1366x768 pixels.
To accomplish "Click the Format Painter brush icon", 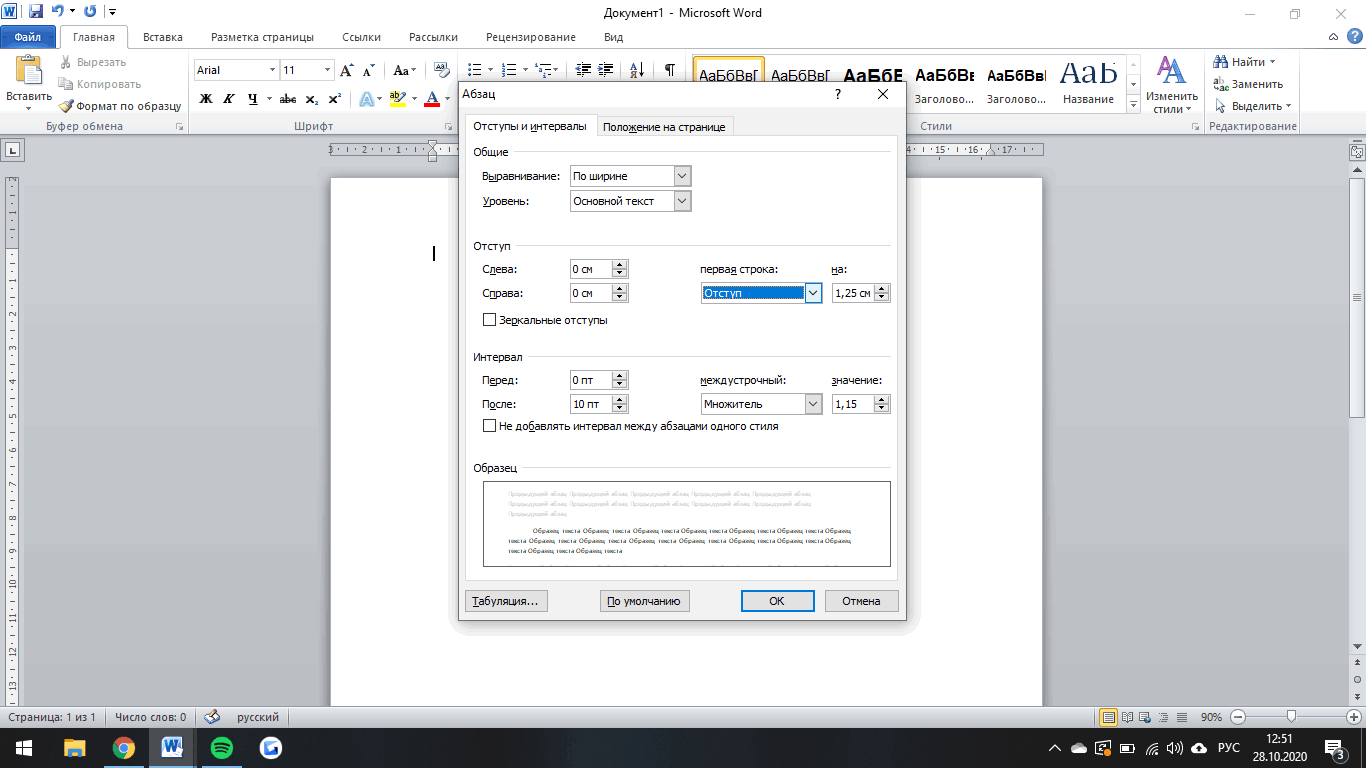I will 66,106.
